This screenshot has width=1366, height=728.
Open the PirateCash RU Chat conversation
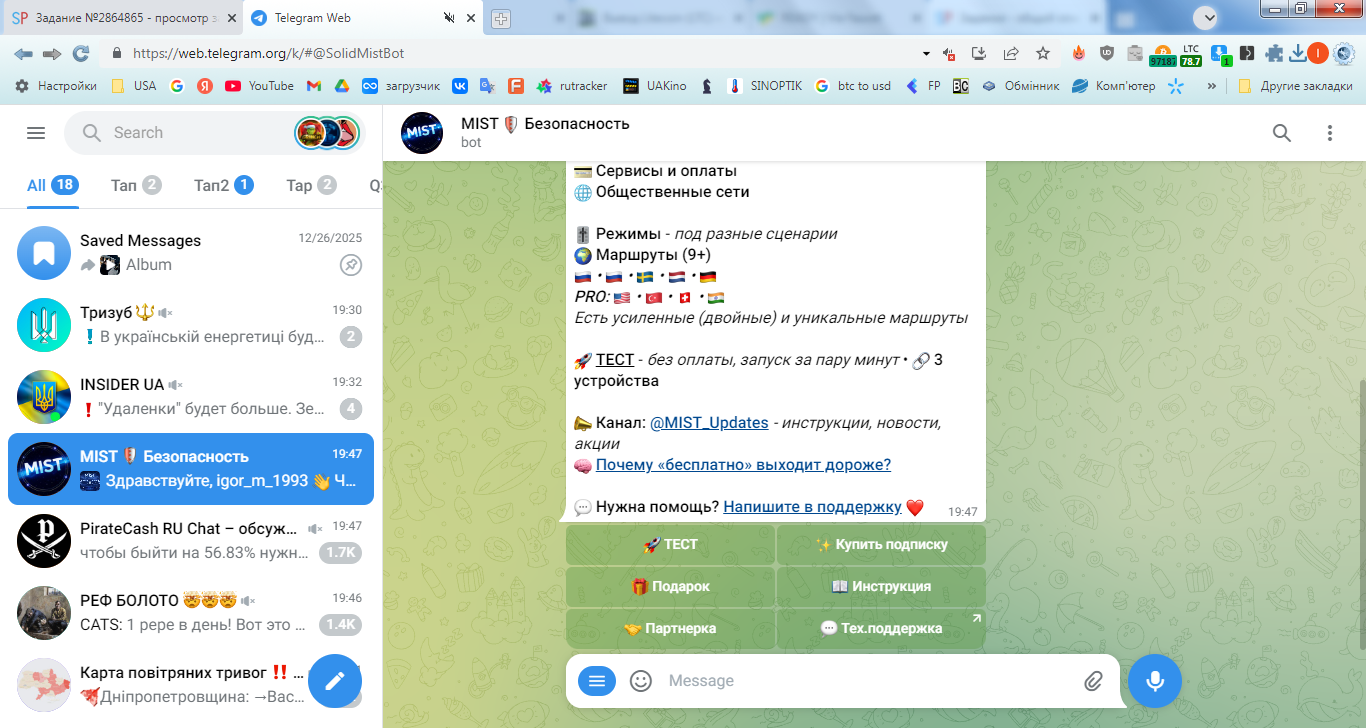[x=191, y=541]
